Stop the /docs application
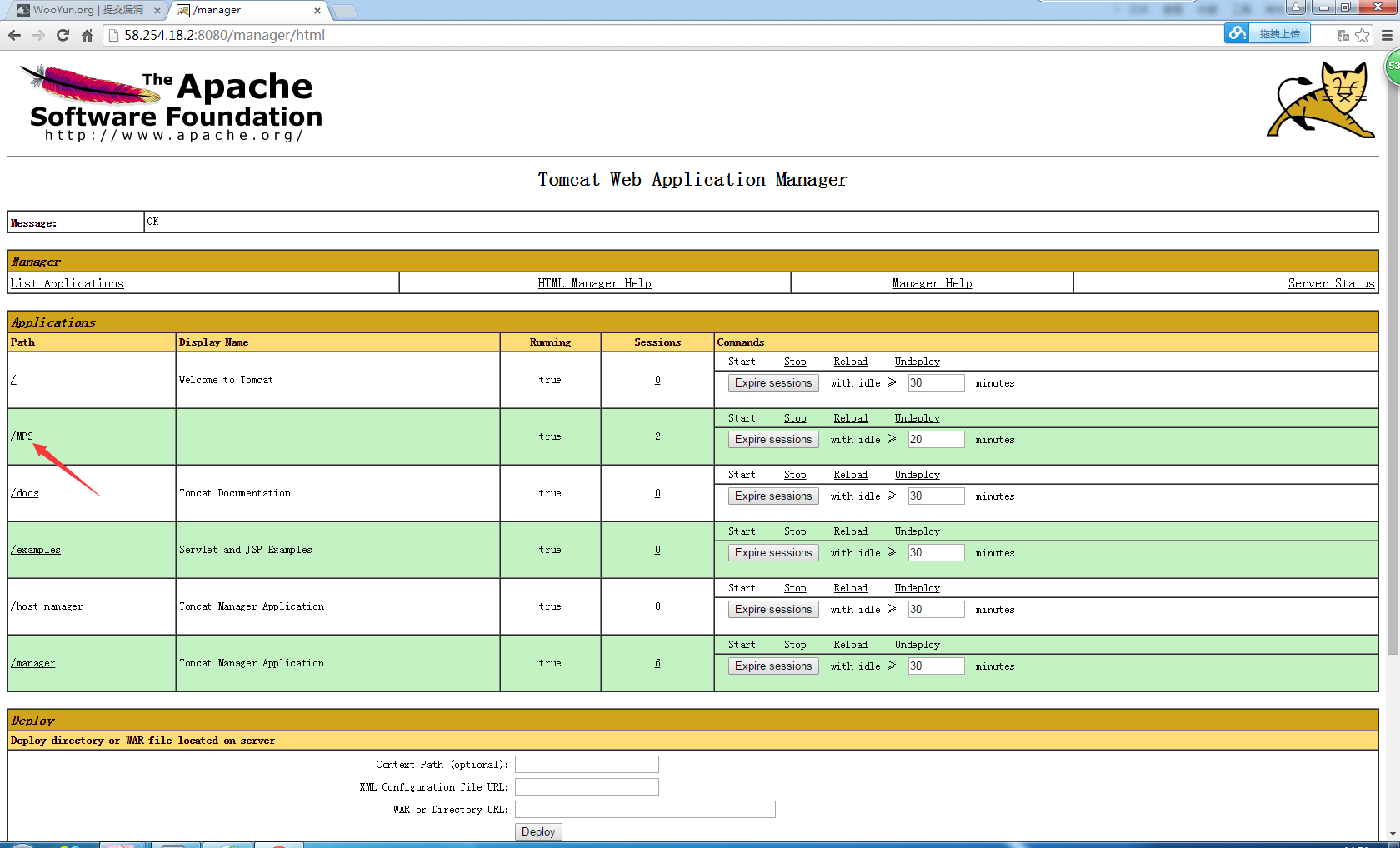The image size is (1400, 848). [x=795, y=475]
